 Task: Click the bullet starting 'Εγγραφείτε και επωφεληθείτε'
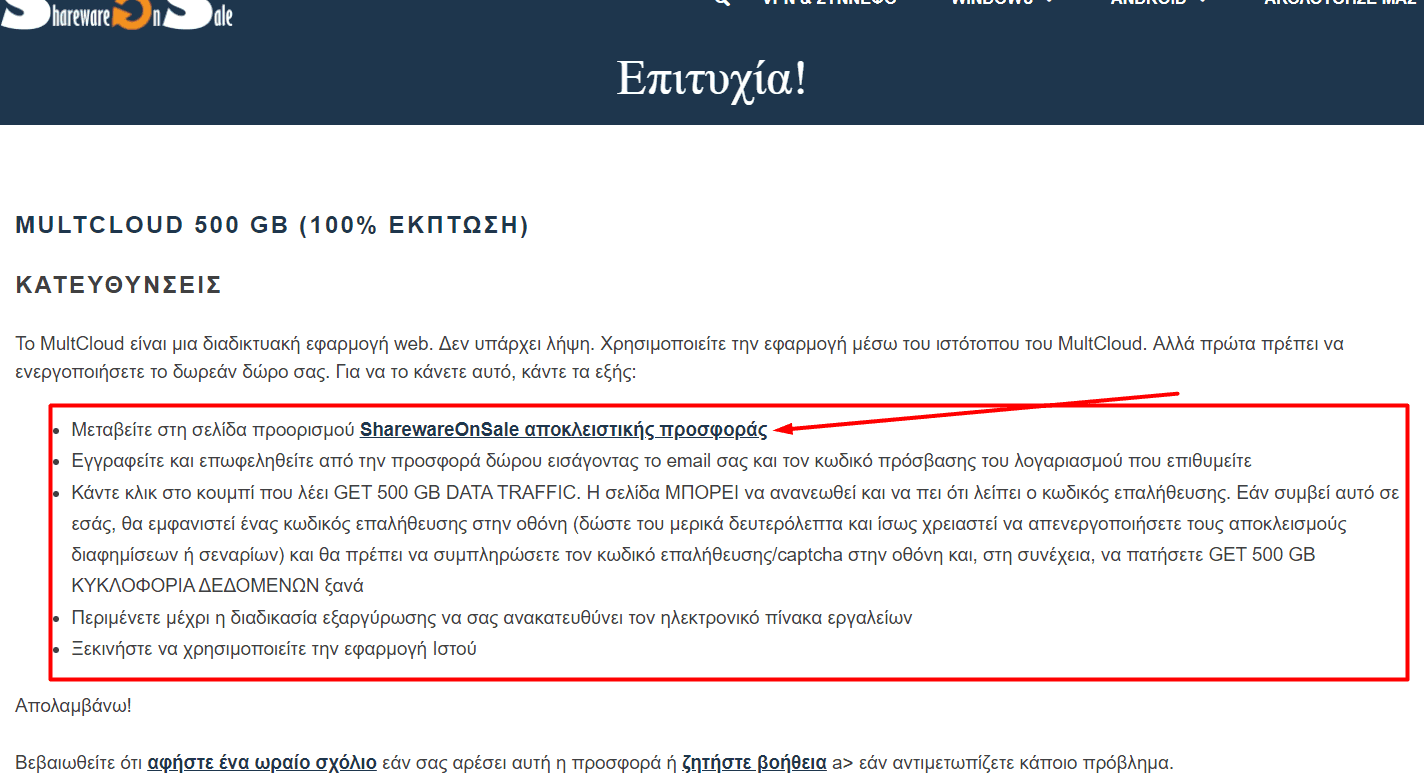point(661,461)
